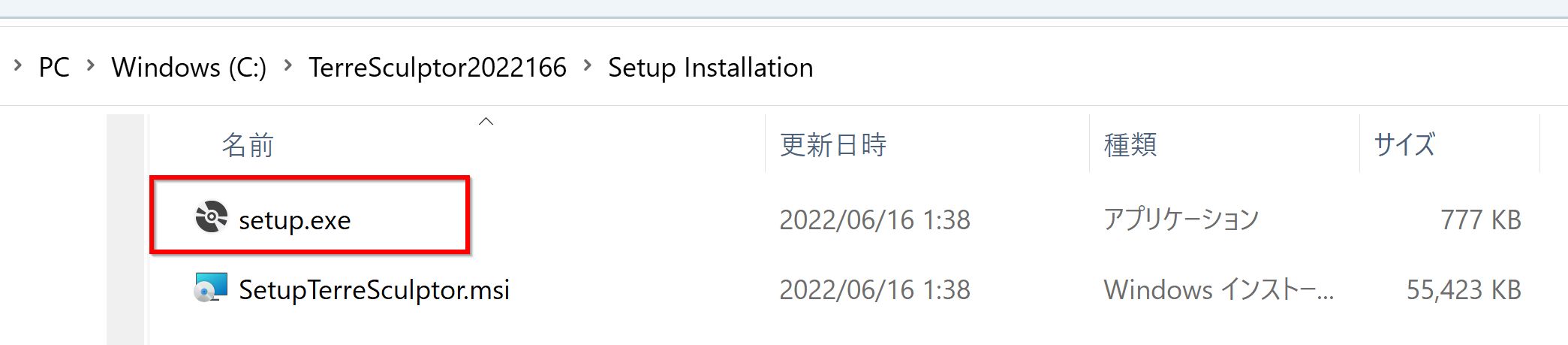Expand the chevron before PC

[x=18, y=65]
